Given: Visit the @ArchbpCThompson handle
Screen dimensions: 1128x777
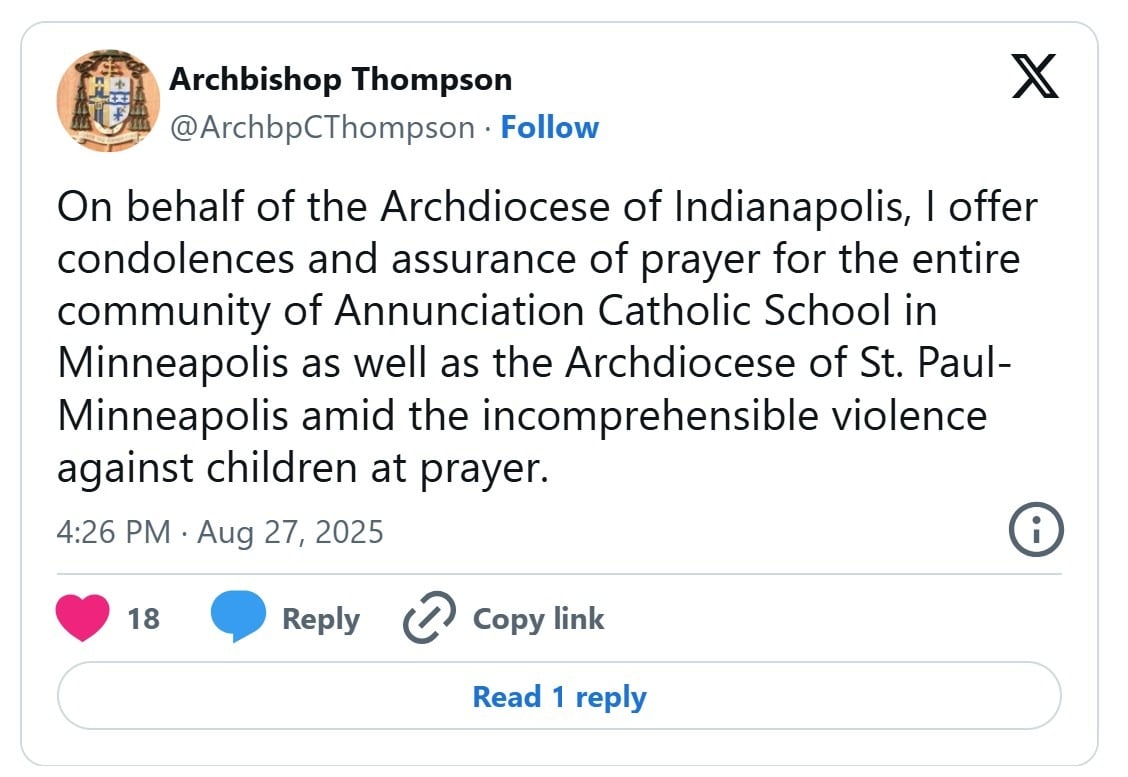Looking at the screenshot, I should tap(322, 128).
